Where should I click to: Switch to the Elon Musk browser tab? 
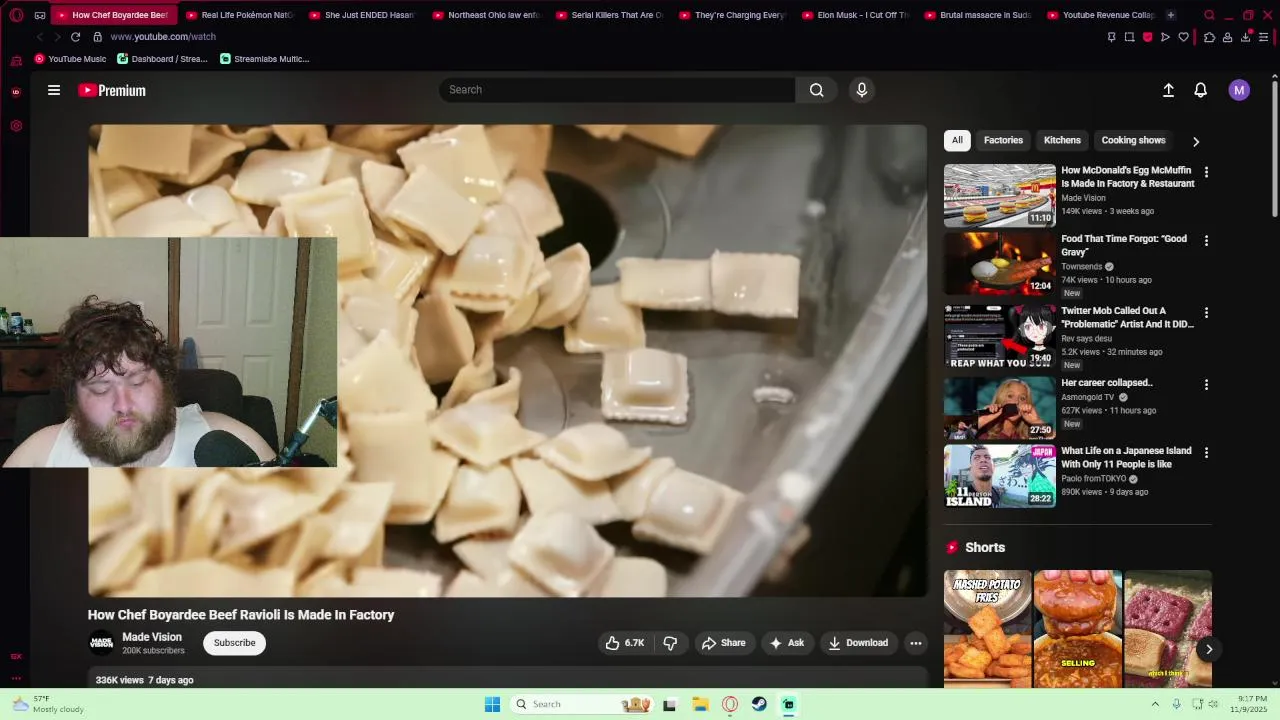click(x=856, y=15)
